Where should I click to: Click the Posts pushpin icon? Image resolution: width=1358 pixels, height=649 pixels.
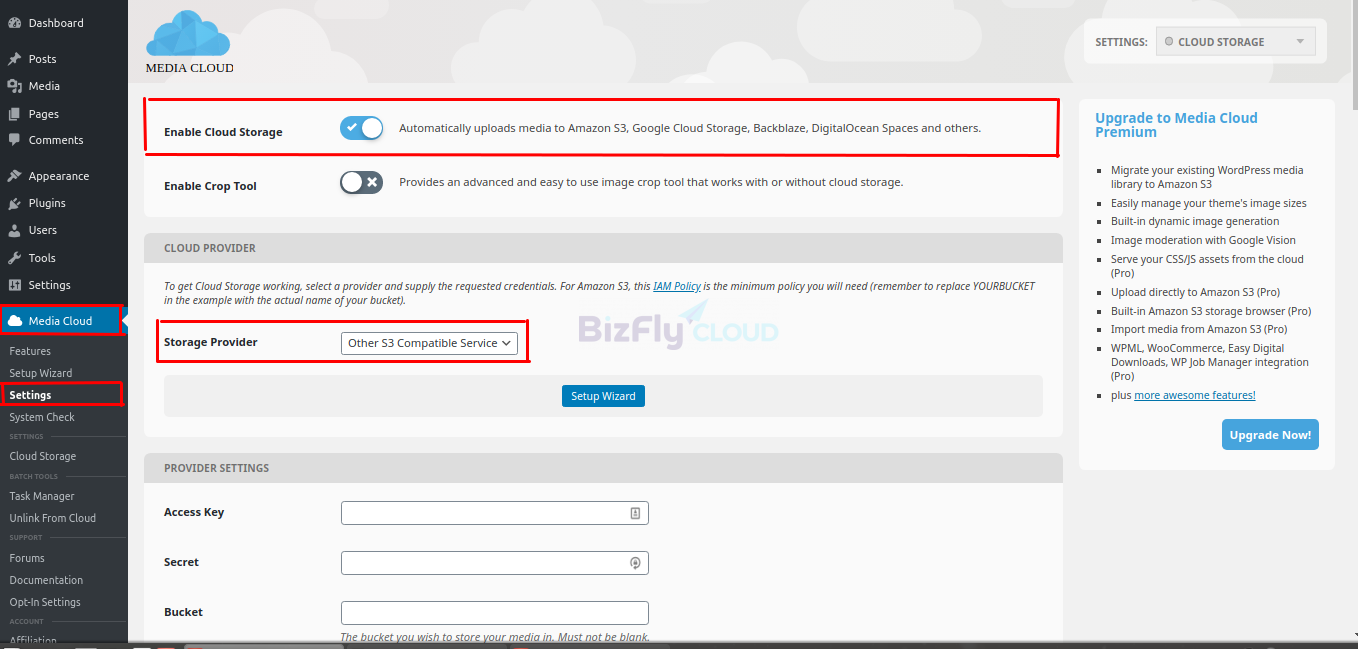14,59
